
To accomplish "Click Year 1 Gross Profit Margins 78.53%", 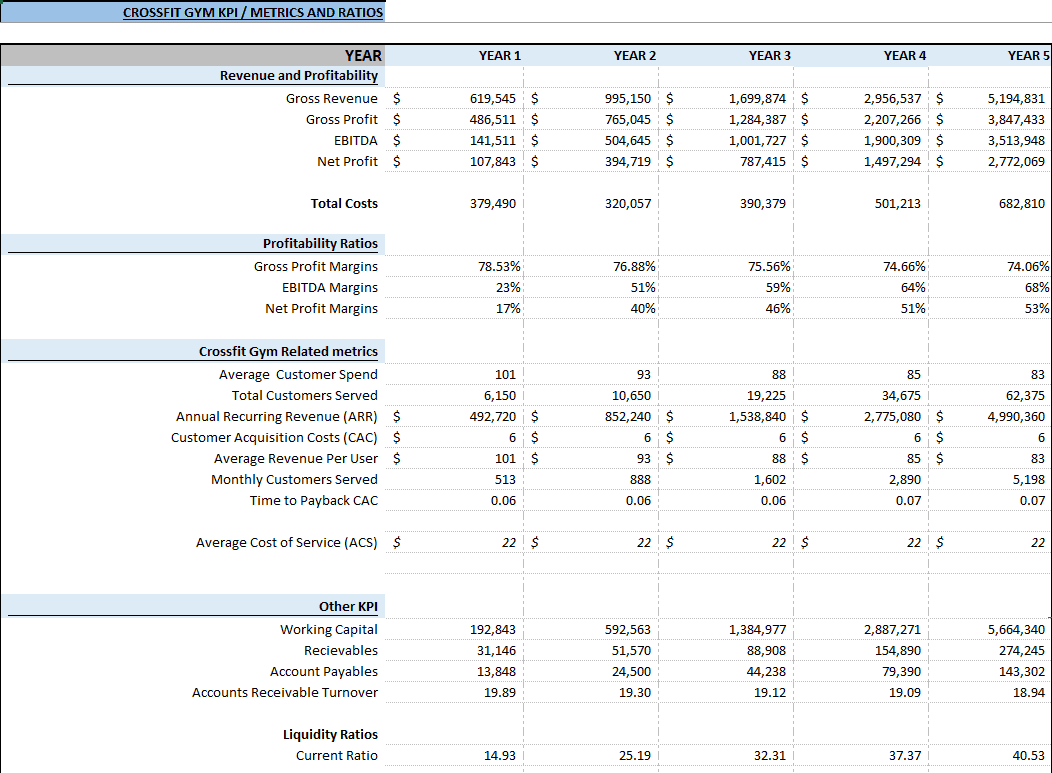I will click(x=499, y=266).
